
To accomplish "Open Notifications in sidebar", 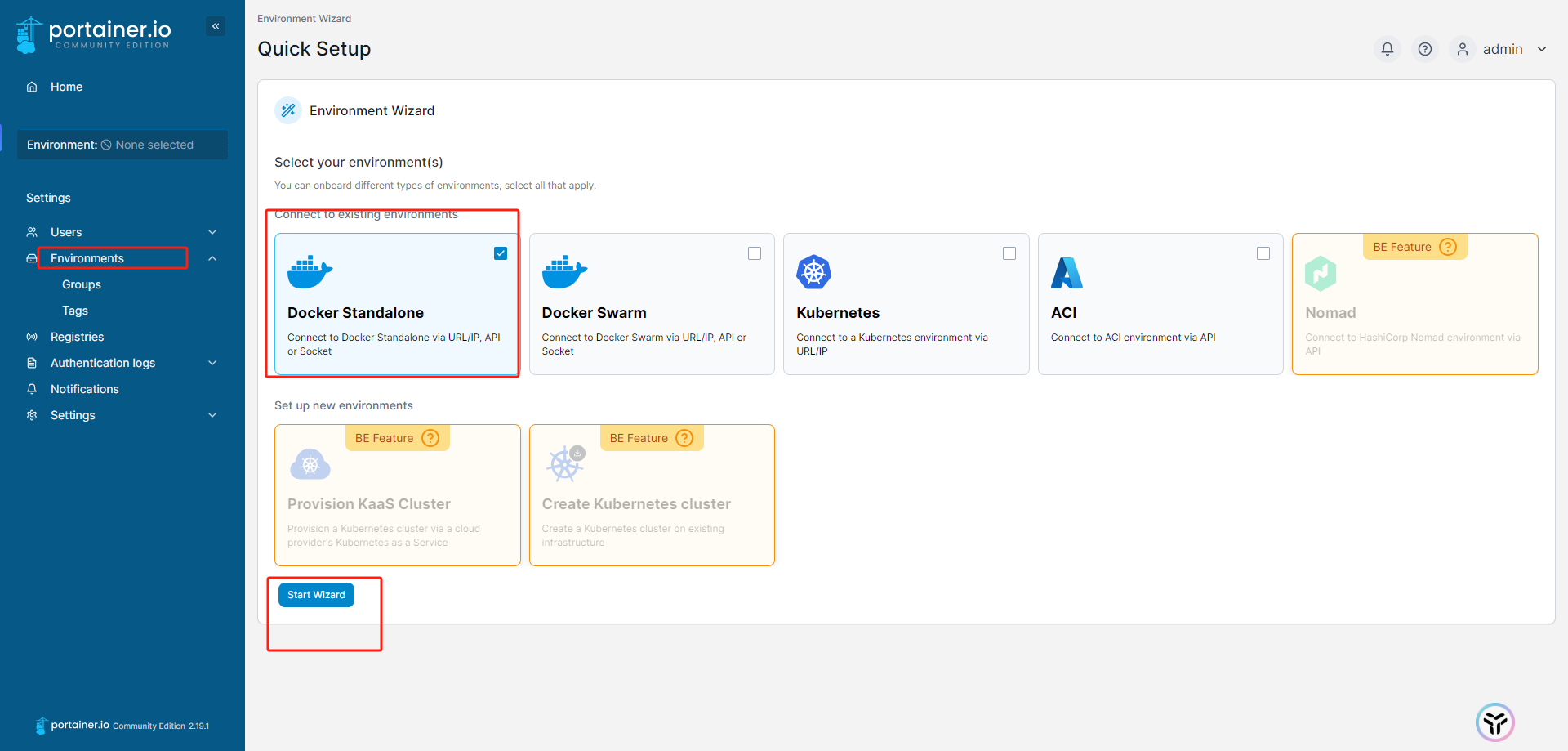I will click(85, 389).
